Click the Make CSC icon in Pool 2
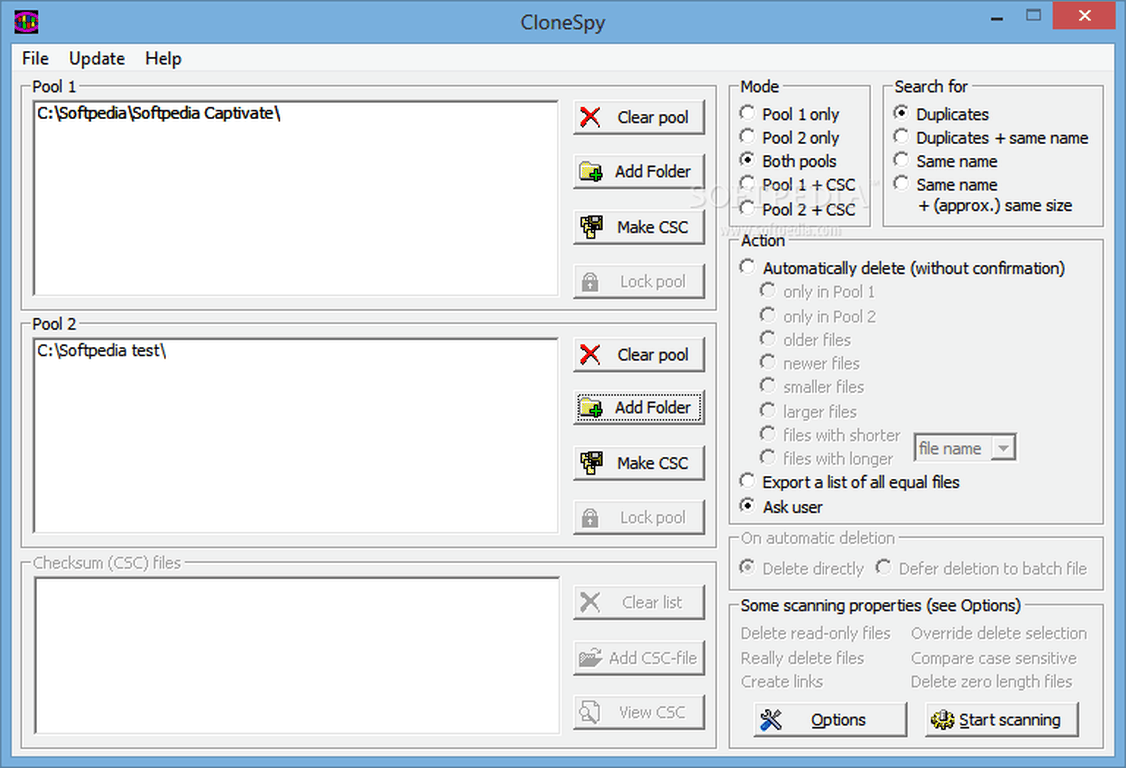Image resolution: width=1126 pixels, height=768 pixels. 592,463
